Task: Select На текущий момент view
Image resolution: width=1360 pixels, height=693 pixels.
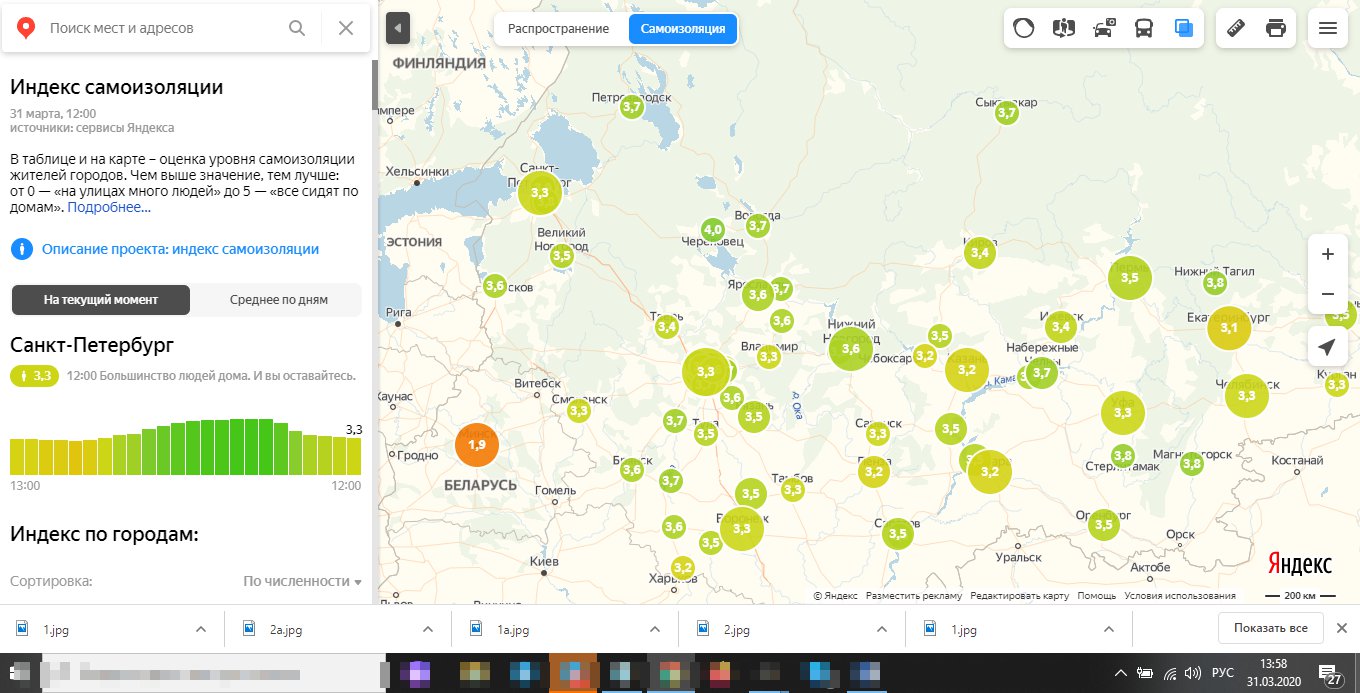Action: pos(100,300)
